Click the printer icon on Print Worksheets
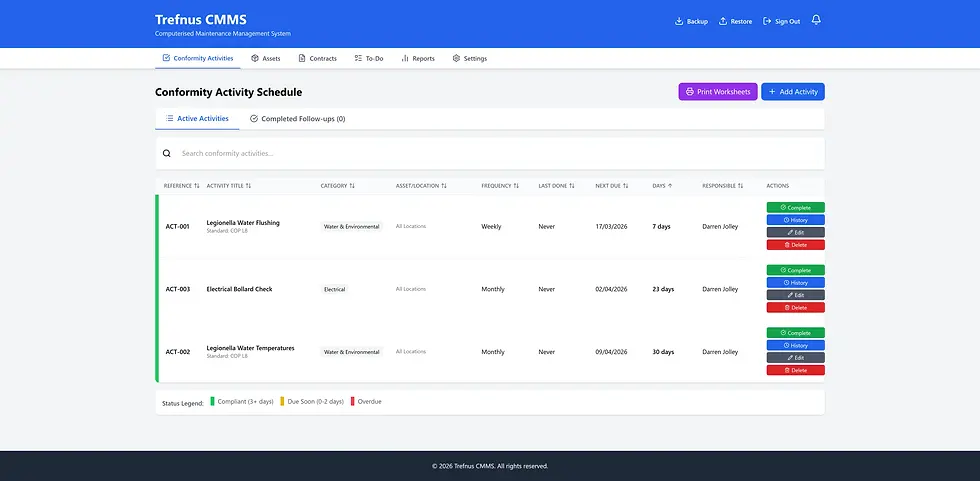Viewport: 980px width, 481px height. point(690,92)
